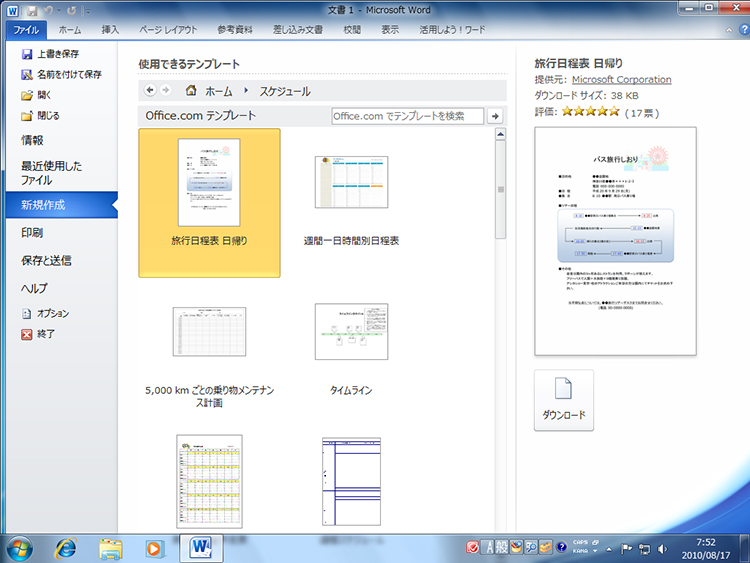Click the Redo icon in quick access toolbar
This screenshot has height=563, width=750.
click(72, 11)
